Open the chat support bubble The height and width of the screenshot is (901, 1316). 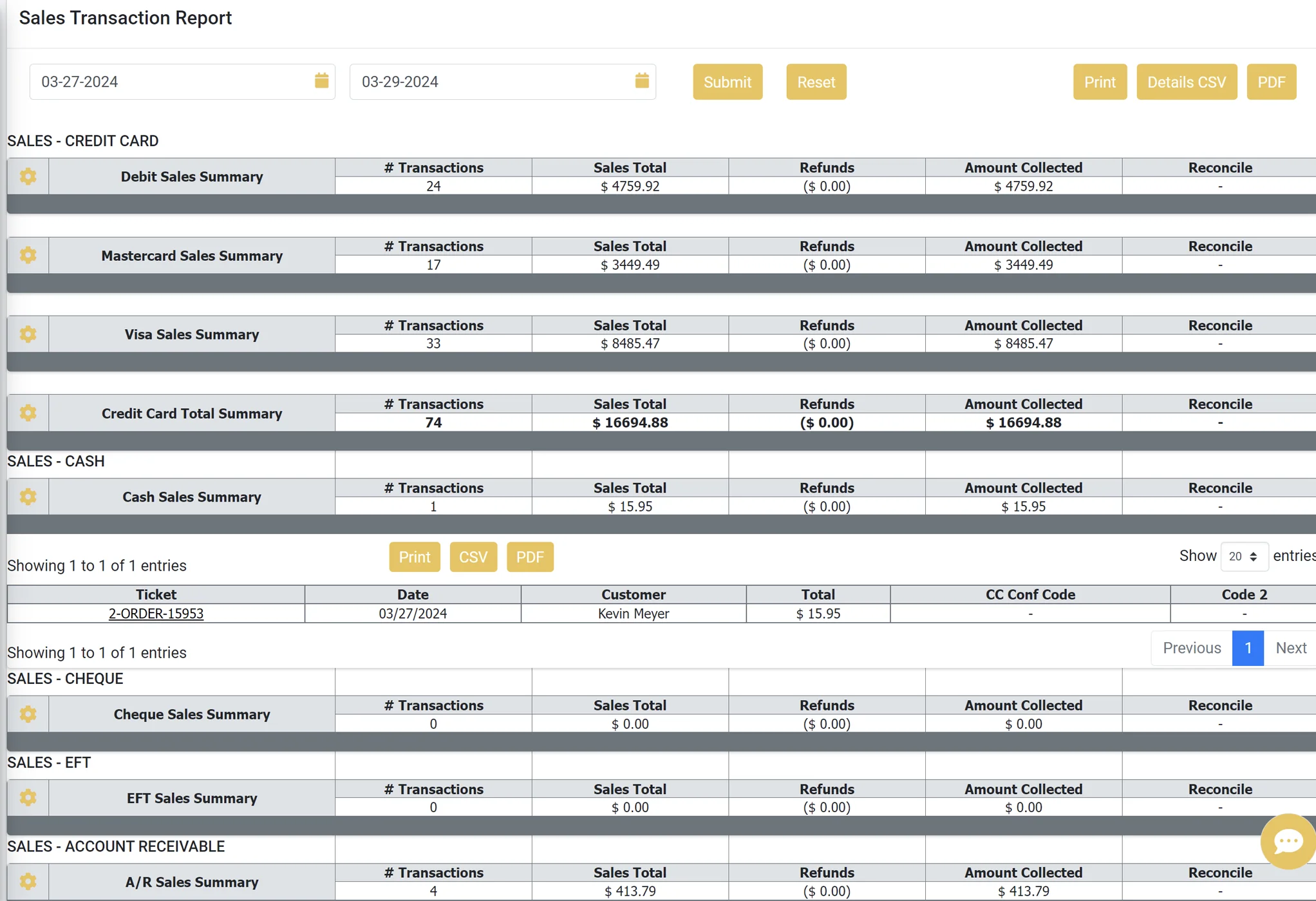pos(1288,841)
